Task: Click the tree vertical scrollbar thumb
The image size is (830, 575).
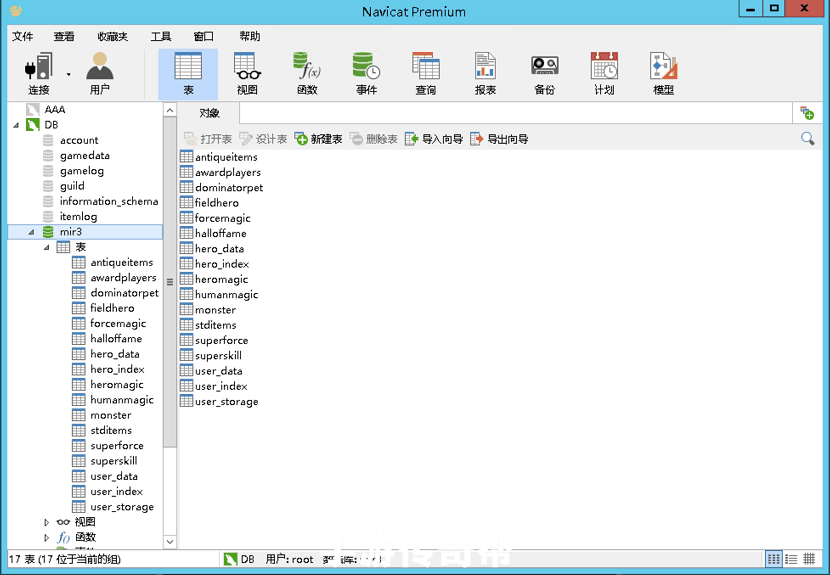Action: pos(170,282)
